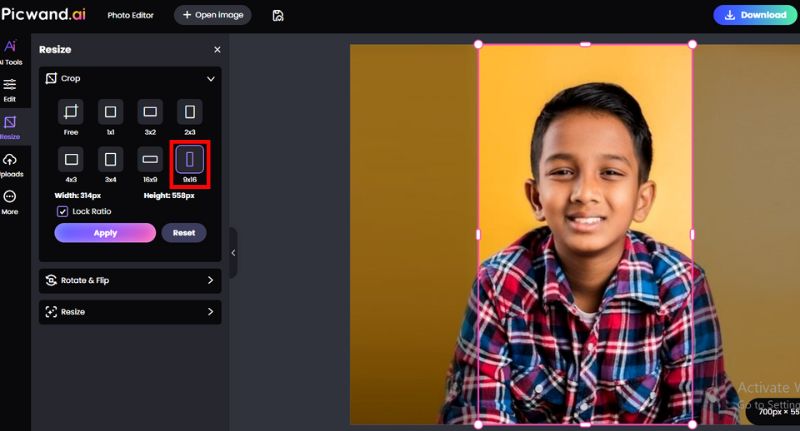800x431 pixels.
Task: Choose the 4x3 crop ratio
Action: click(70, 159)
